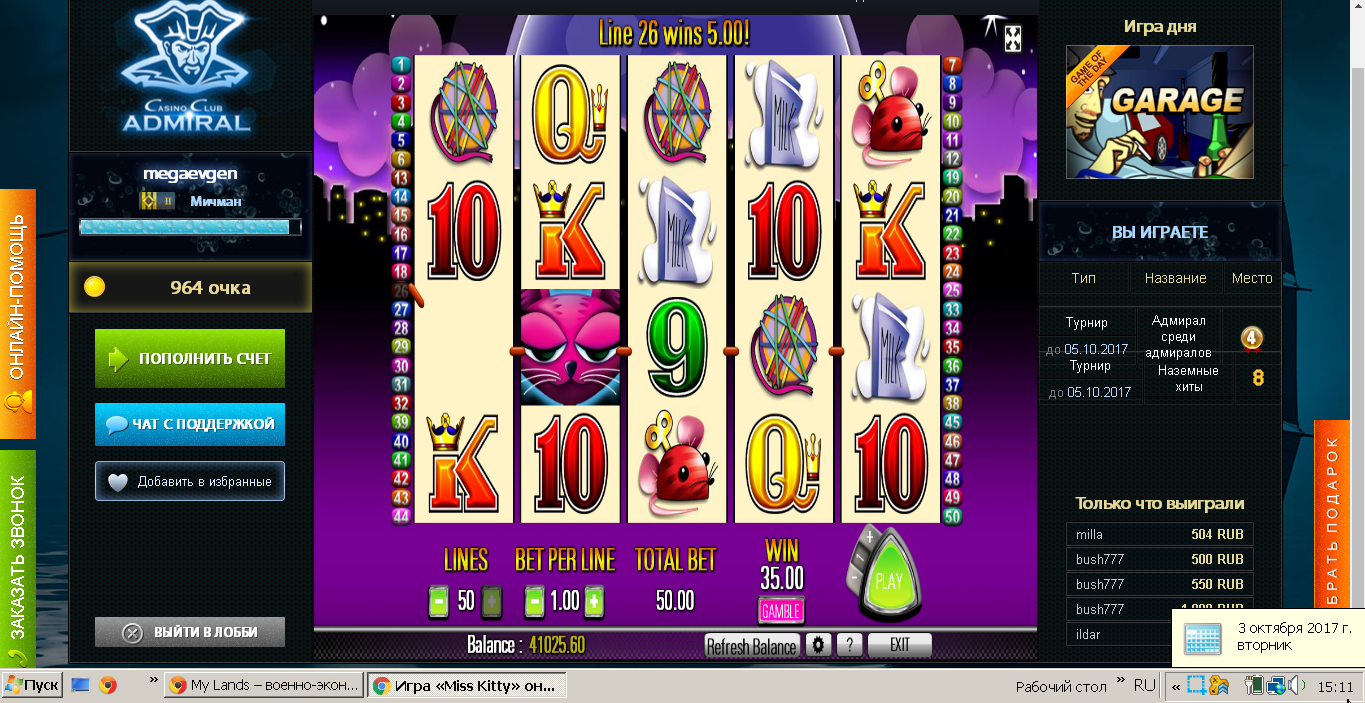Decrease number of lines with minus

point(437,601)
